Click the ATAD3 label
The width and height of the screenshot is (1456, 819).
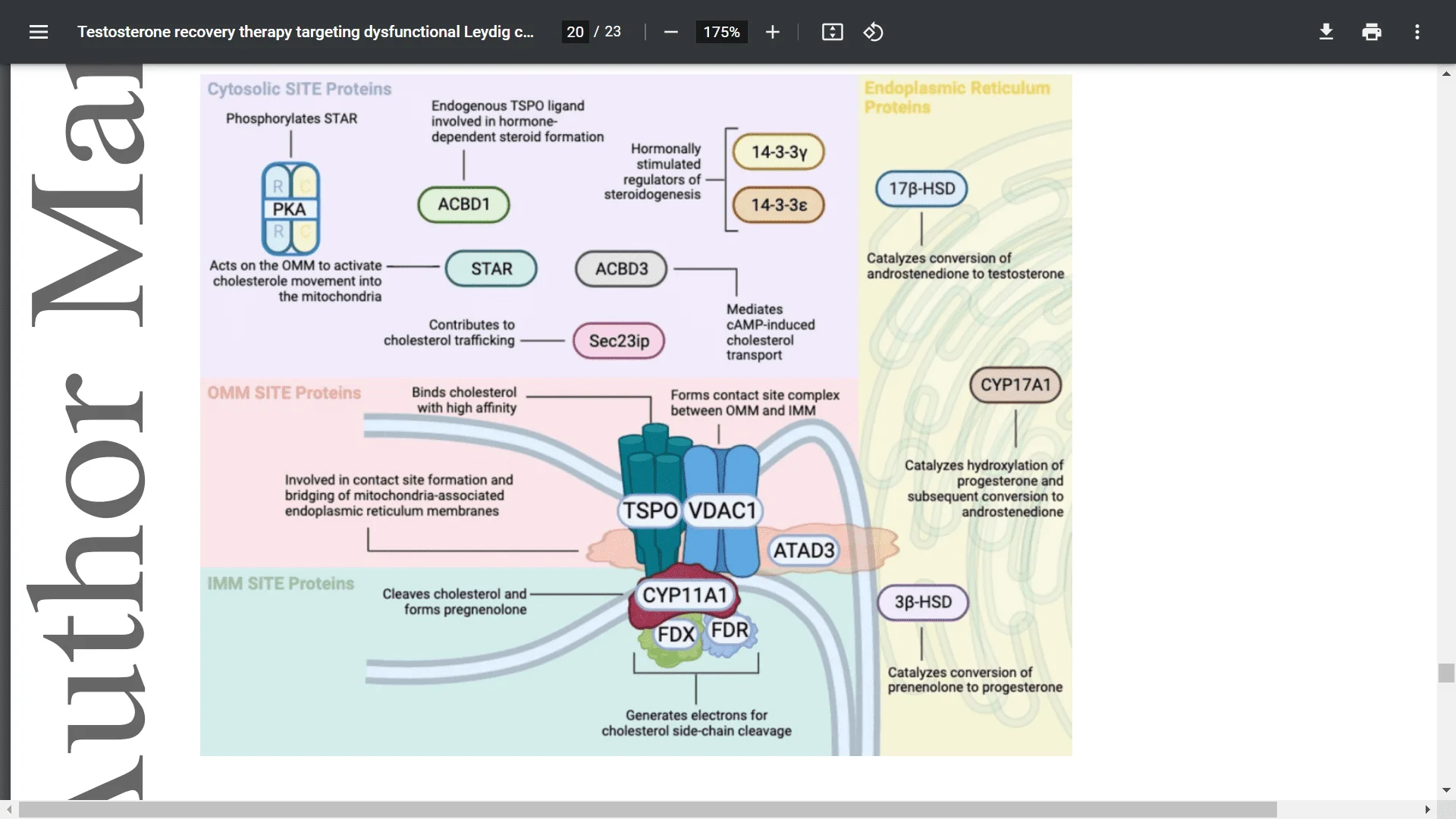[804, 550]
